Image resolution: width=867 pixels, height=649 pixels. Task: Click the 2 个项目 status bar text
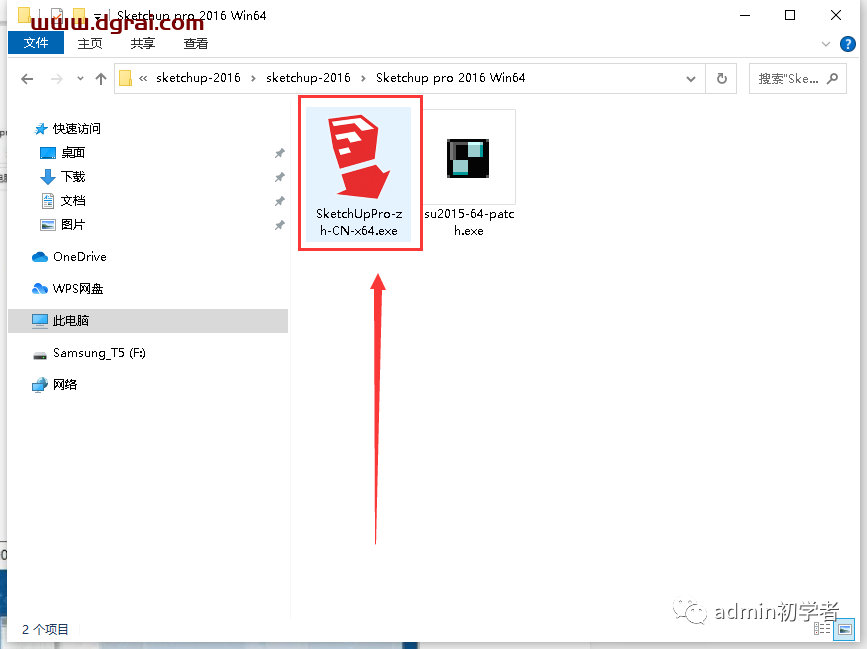(x=45, y=630)
